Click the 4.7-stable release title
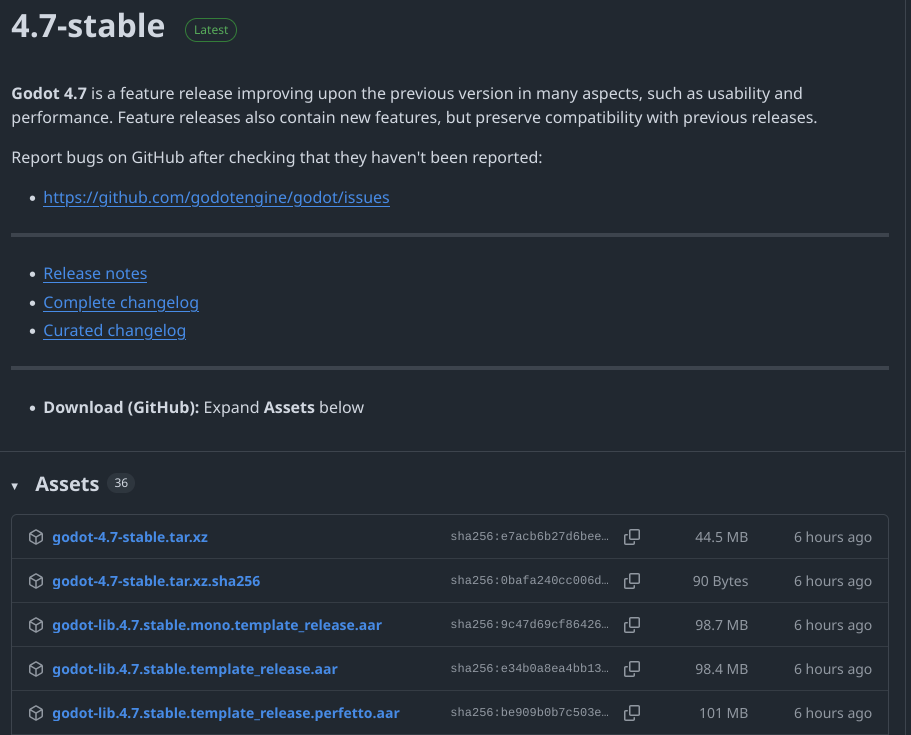Screen dimensions: 911x735 [x=88, y=26]
